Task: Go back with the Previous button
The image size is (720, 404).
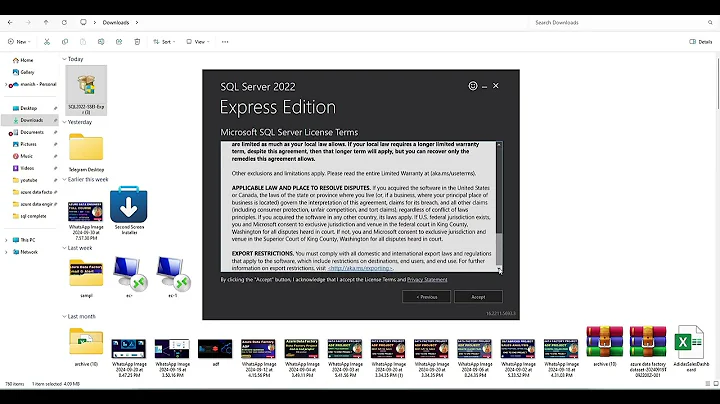Action: pos(427,297)
